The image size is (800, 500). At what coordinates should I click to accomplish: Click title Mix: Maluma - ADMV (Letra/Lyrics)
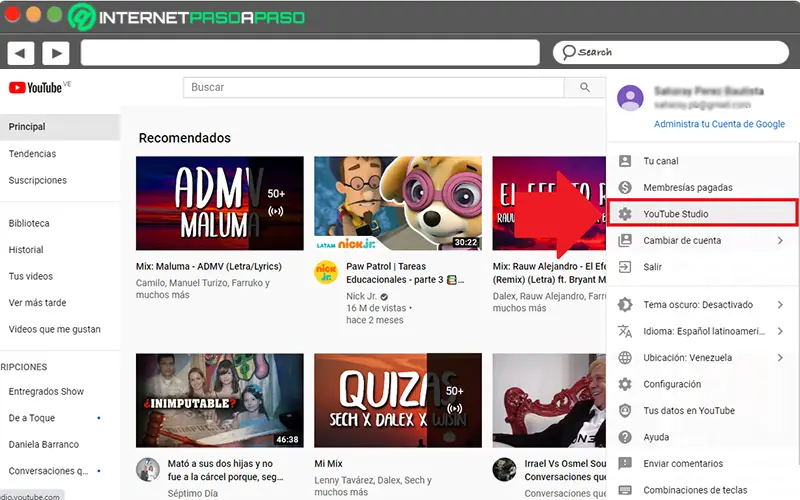pos(209,266)
